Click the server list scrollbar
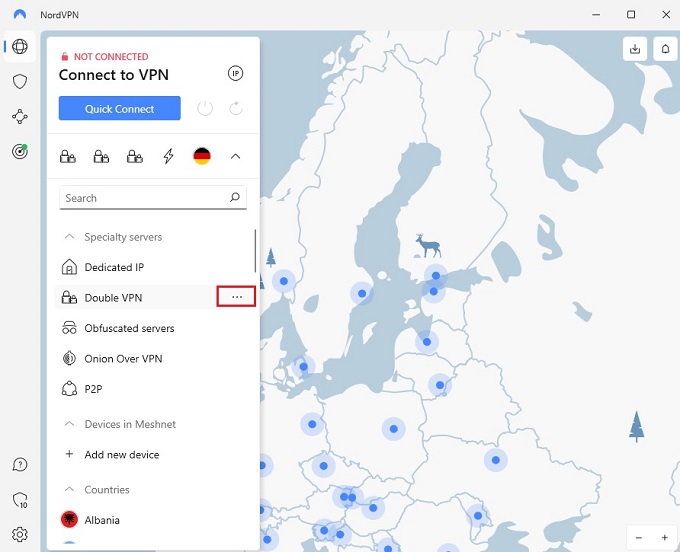This screenshot has width=680, height=552. 255,251
